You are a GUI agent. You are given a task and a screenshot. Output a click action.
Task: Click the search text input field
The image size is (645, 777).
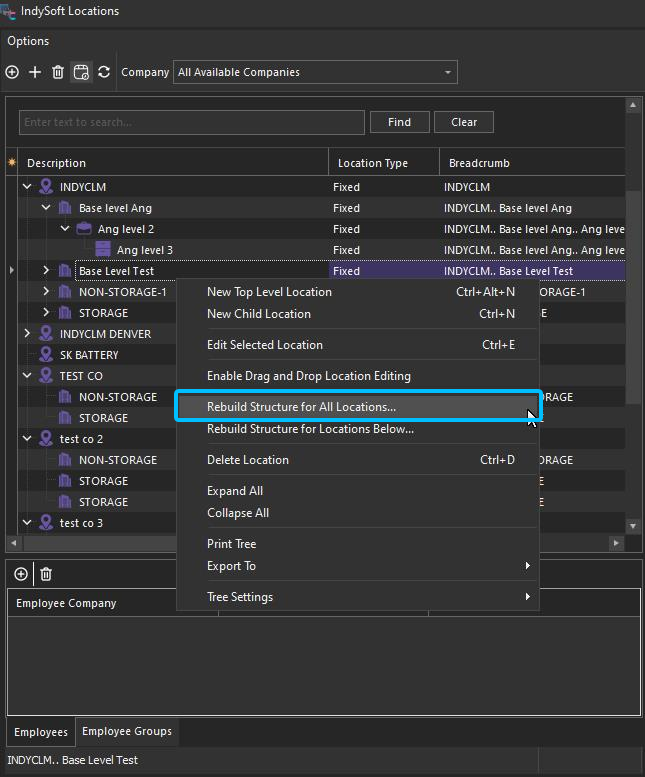pos(191,122)
